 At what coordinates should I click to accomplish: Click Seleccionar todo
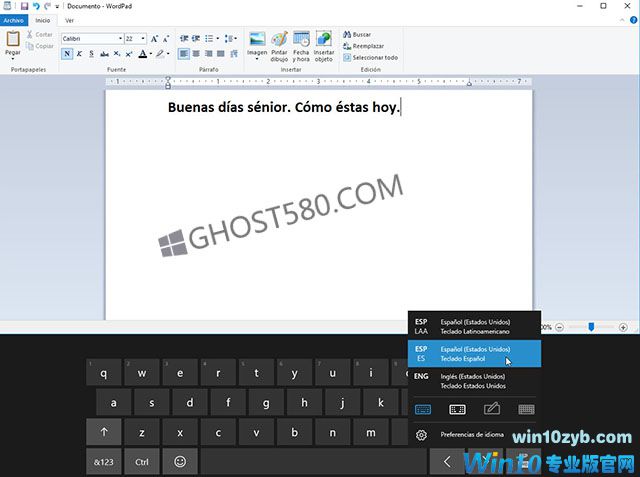pyautogui.click(x=370, y=58)
